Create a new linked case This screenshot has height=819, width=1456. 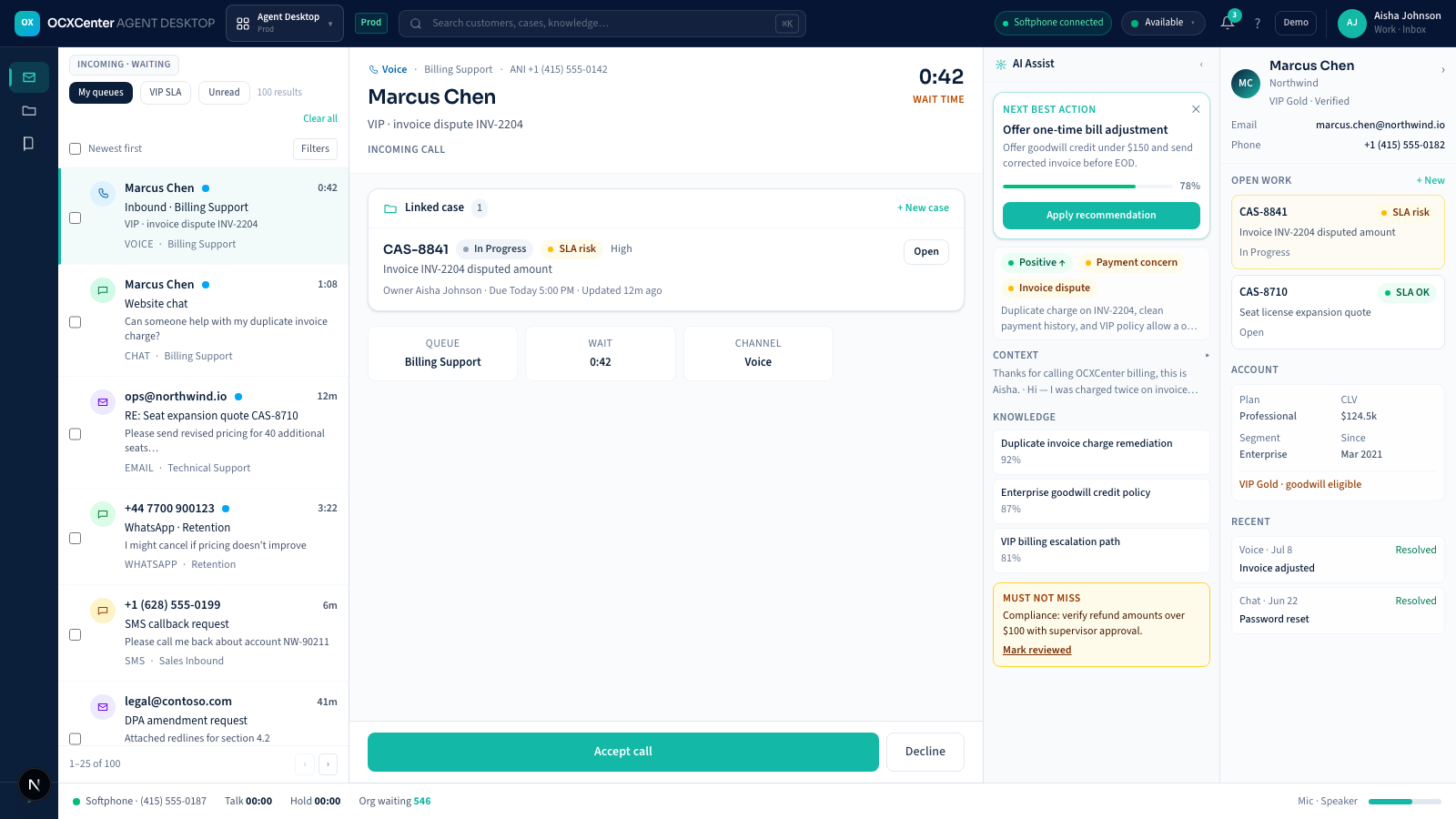pyautogui.click(x=923, y=208)
